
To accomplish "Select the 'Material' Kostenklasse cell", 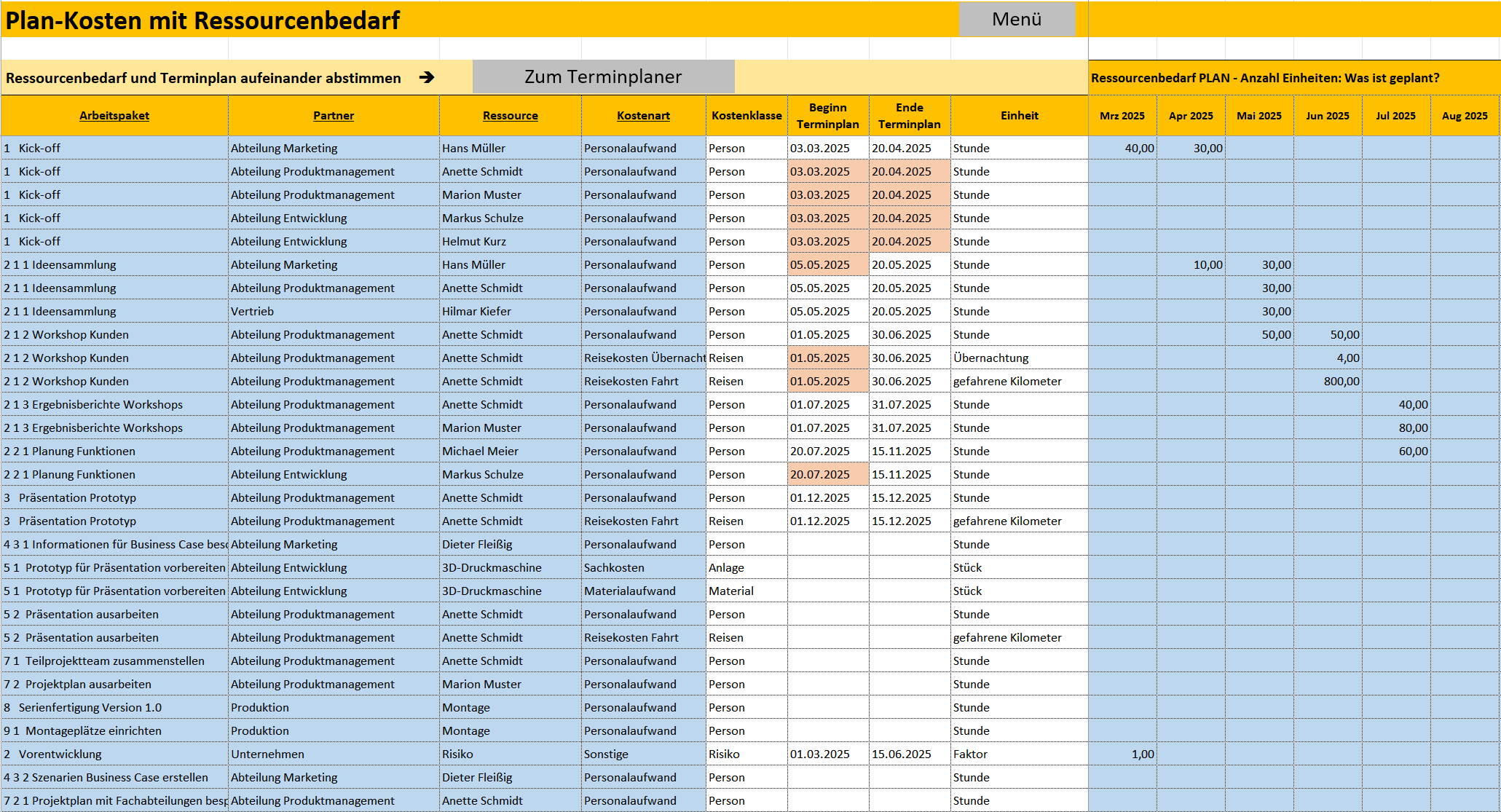I will coord(746,591).
